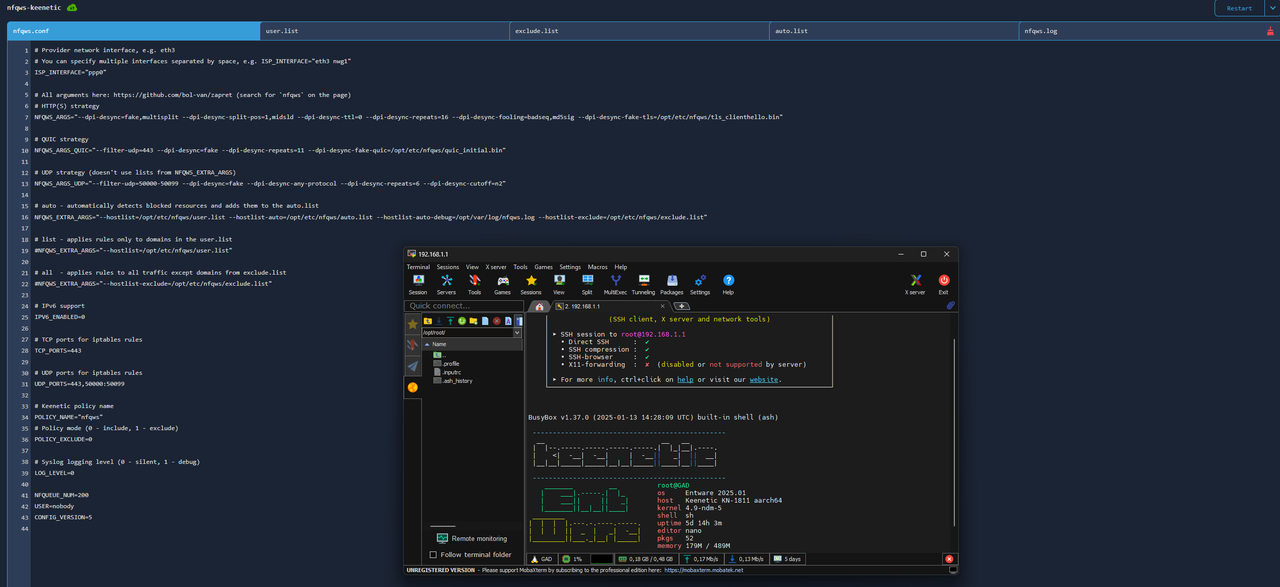Open the X server menu
Screen dimensions: 1280x587
[x=496, y=267]
